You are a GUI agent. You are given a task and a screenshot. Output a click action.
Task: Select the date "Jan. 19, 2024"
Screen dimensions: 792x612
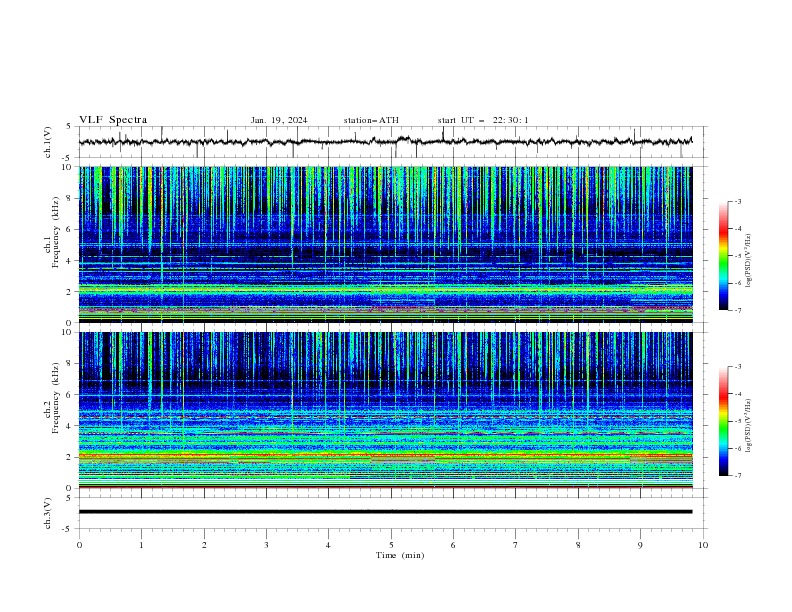[279, 120]
